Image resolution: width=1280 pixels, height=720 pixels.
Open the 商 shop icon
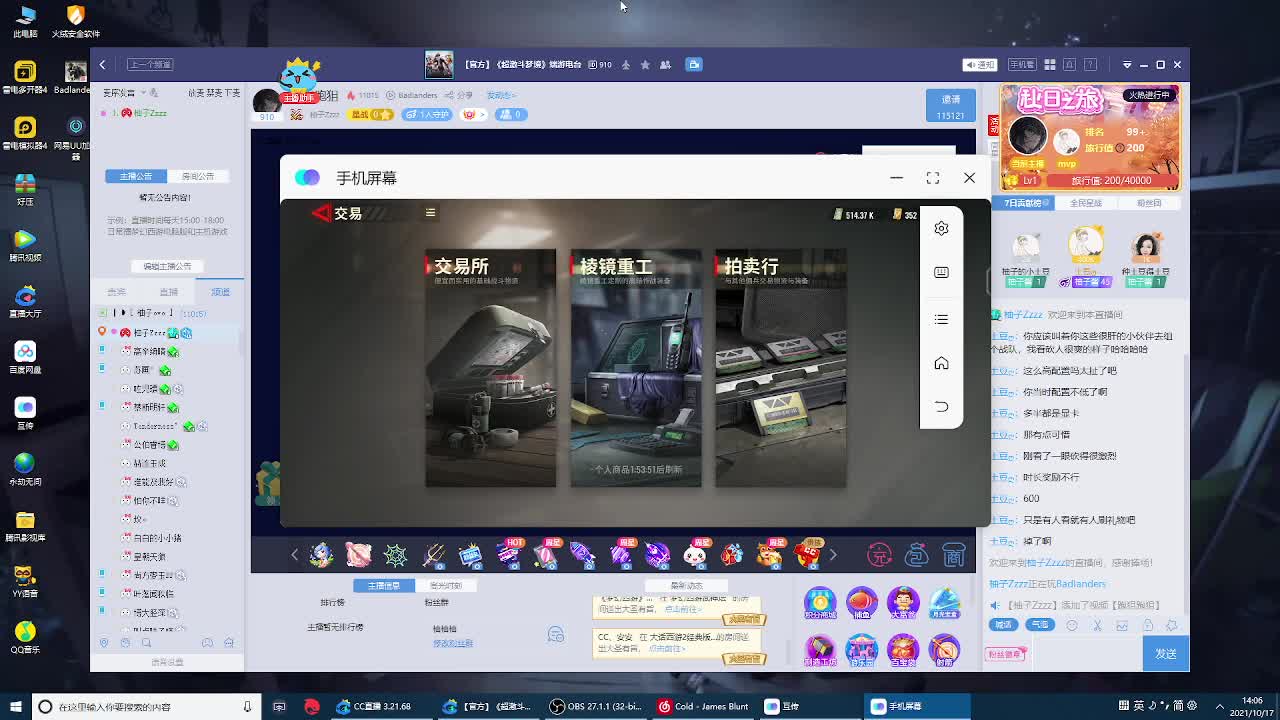click(954, 555)
